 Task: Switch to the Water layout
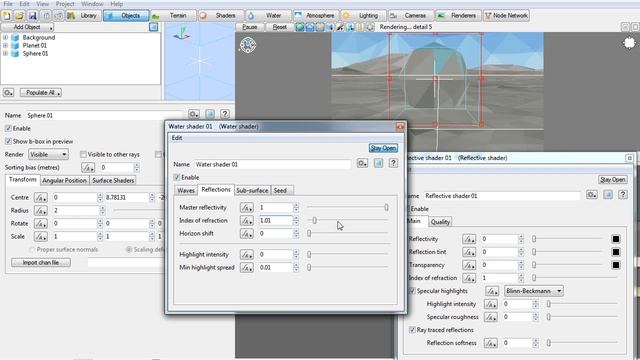coord(268,16)
